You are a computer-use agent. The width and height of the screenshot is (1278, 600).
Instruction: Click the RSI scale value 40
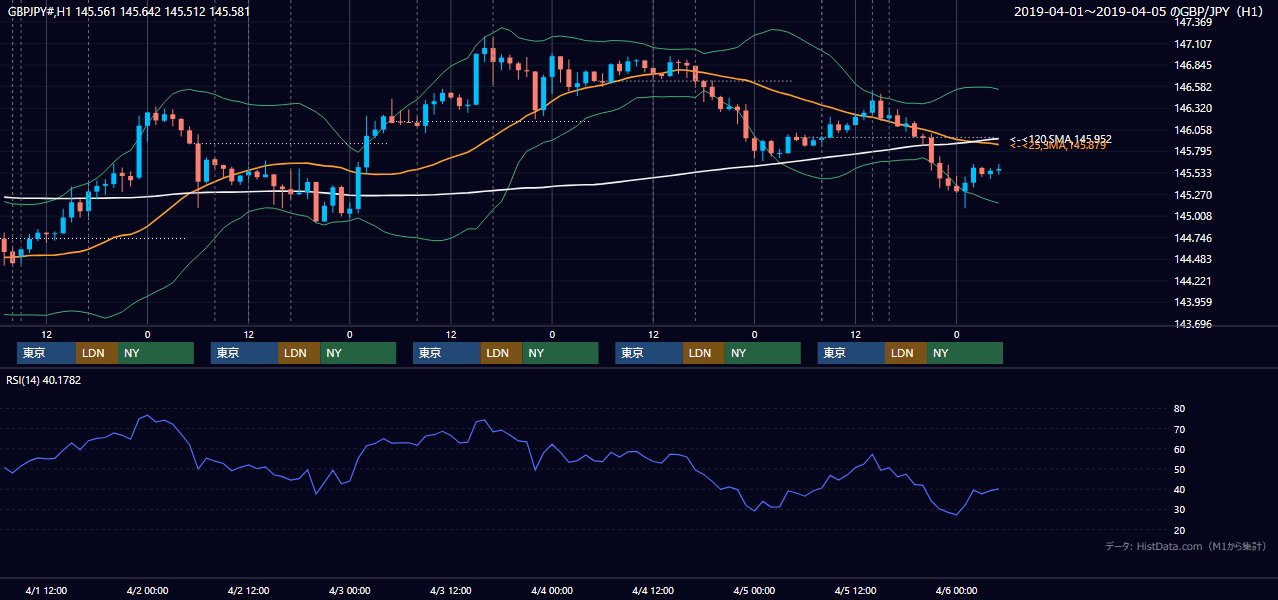tap(1179, 489)
